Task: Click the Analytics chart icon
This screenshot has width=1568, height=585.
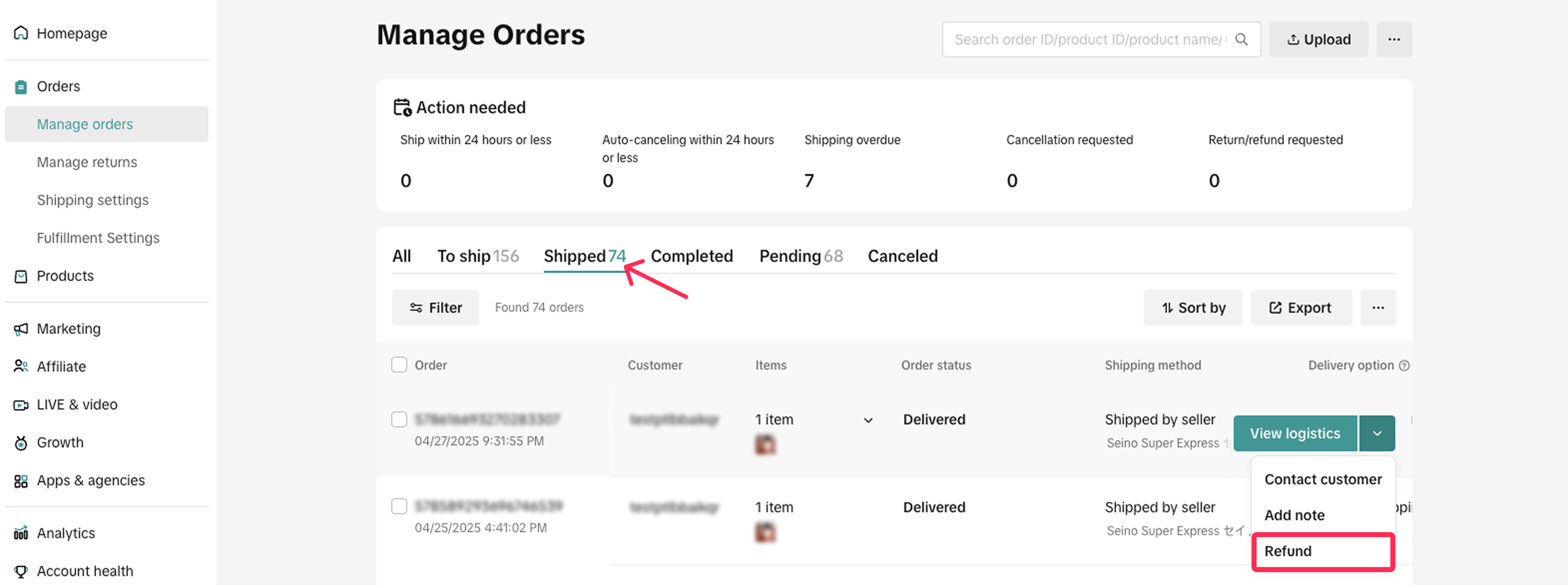Action: click(x=20, y=533)
